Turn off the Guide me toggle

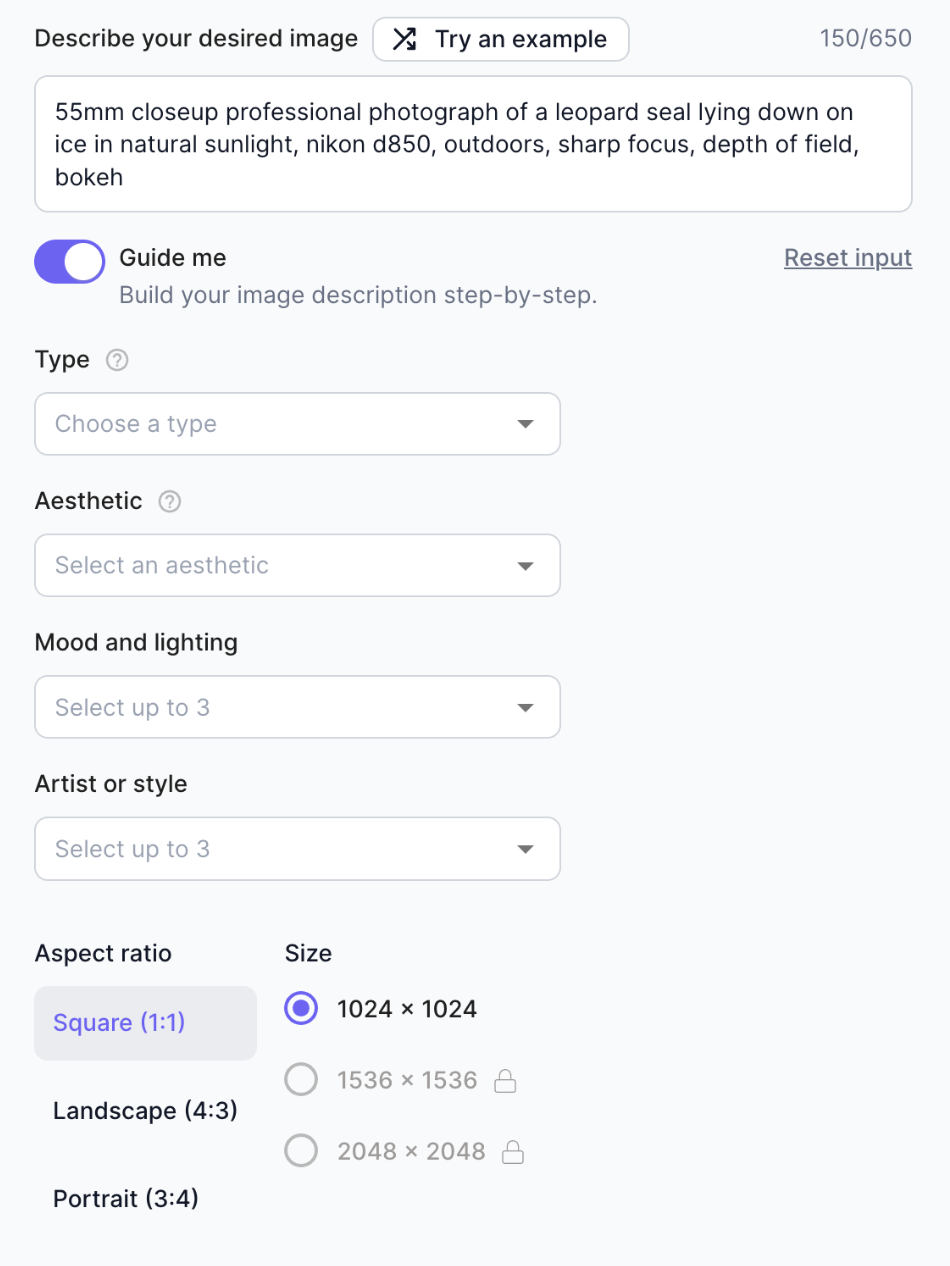coord(70,262)
